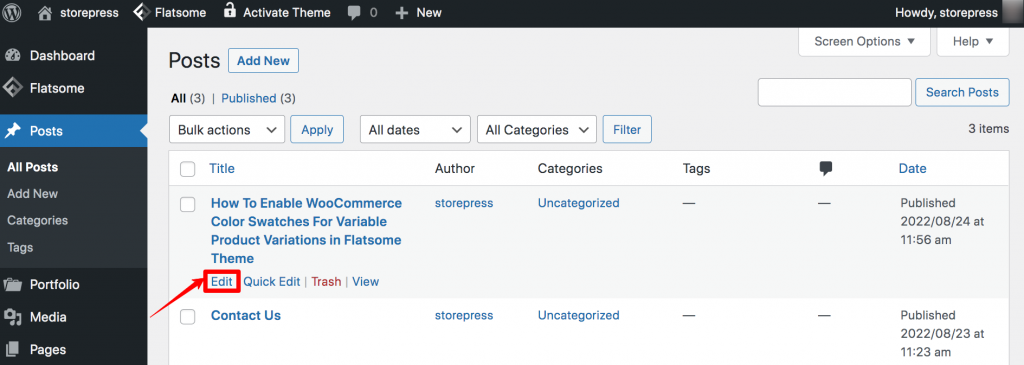
Task: Click Uncategorized in WooCommerce post row
Action: click(579, 203)
